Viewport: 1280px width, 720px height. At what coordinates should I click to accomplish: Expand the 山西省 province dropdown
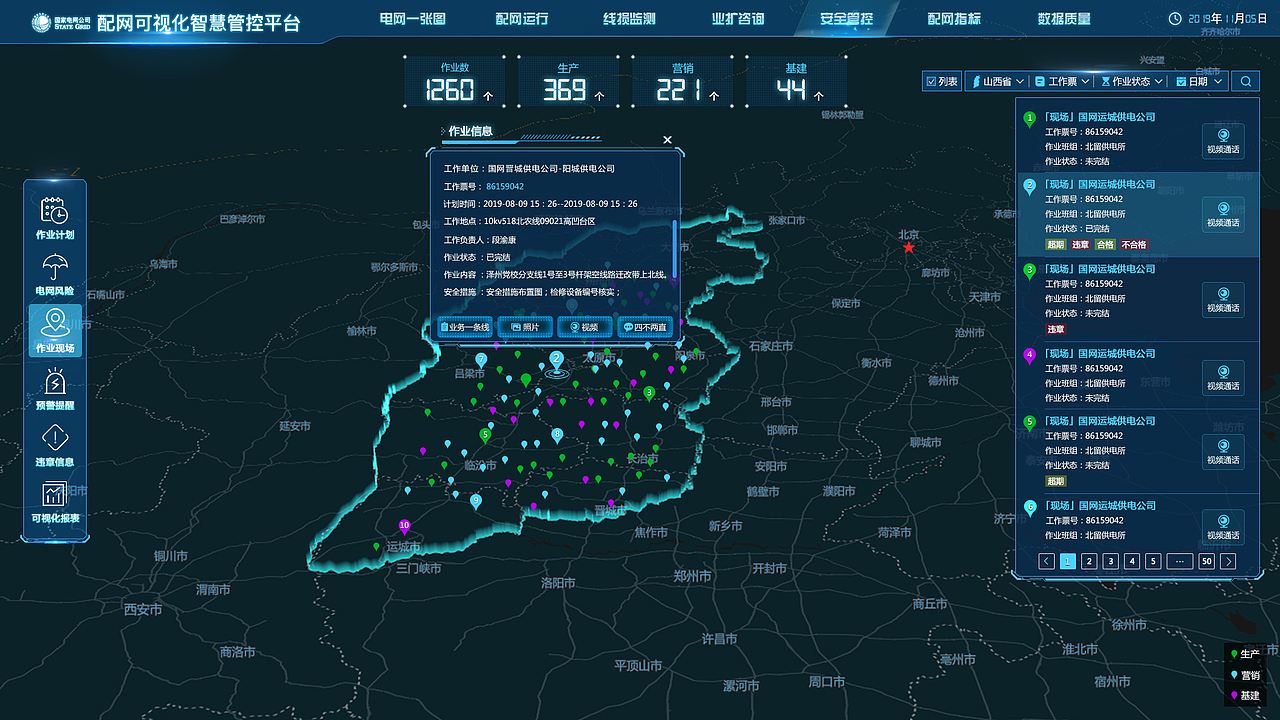click(x=997, y=81)
